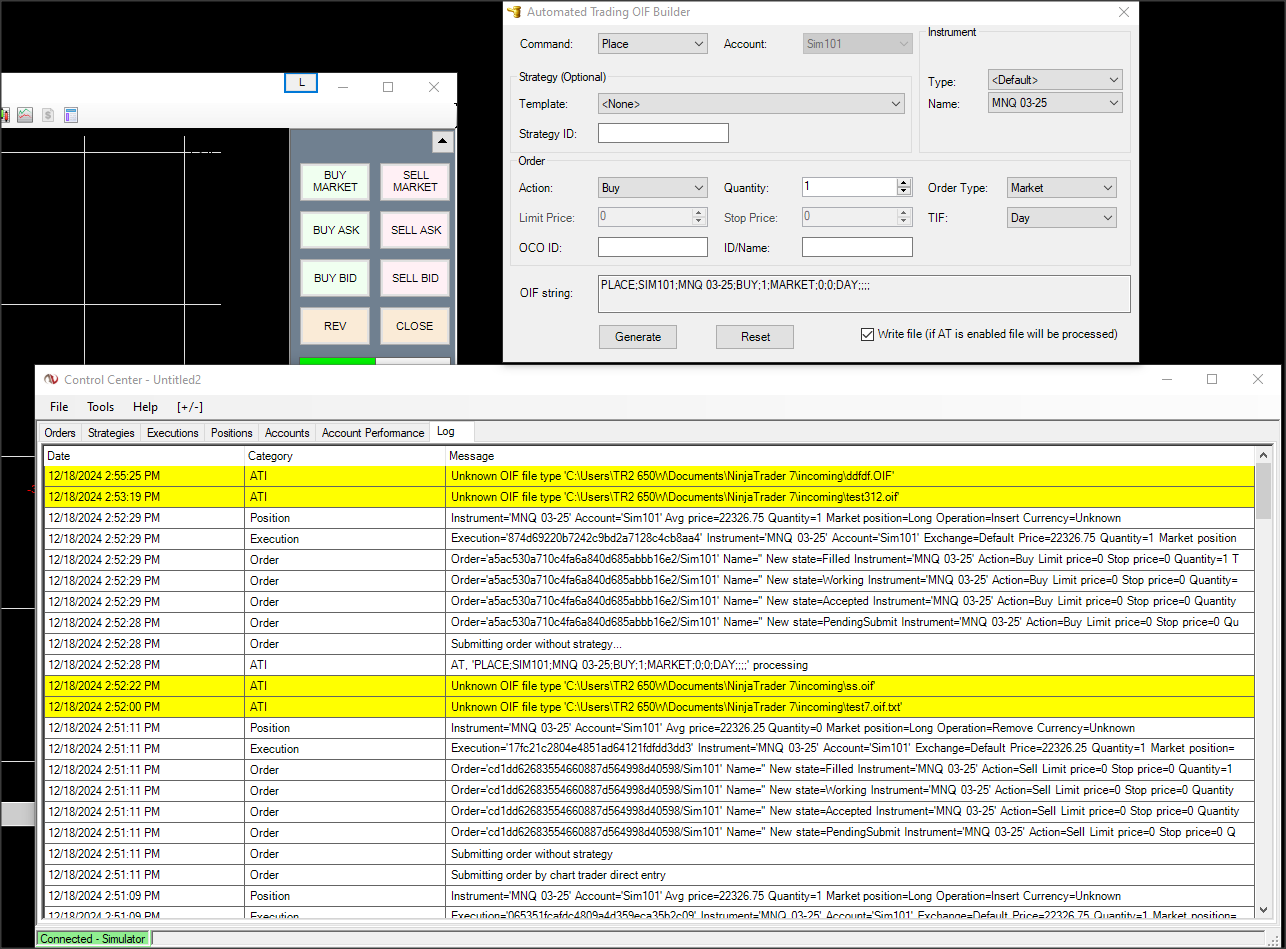Open the Indicators icon in chart toolbar
This screenshot has width=1286, height=949.
(25, 115)
